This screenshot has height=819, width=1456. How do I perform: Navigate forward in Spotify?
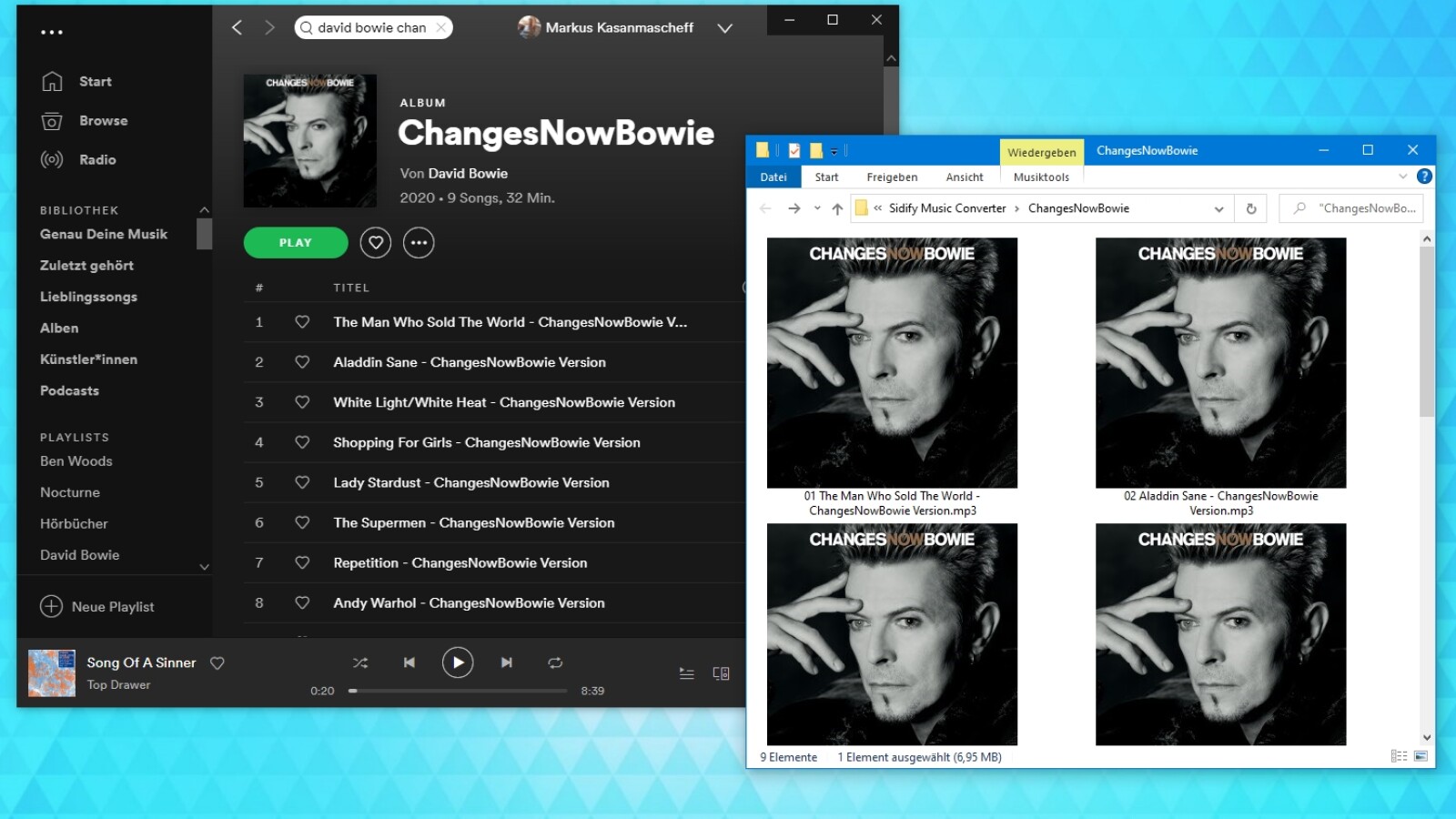tap(269, 27)
